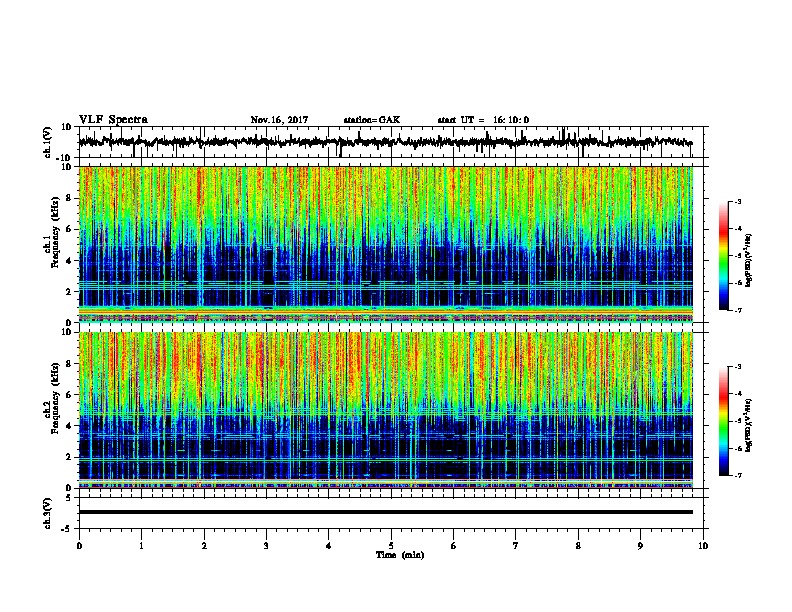Click time axis tick label "9"

click(640, 546)
